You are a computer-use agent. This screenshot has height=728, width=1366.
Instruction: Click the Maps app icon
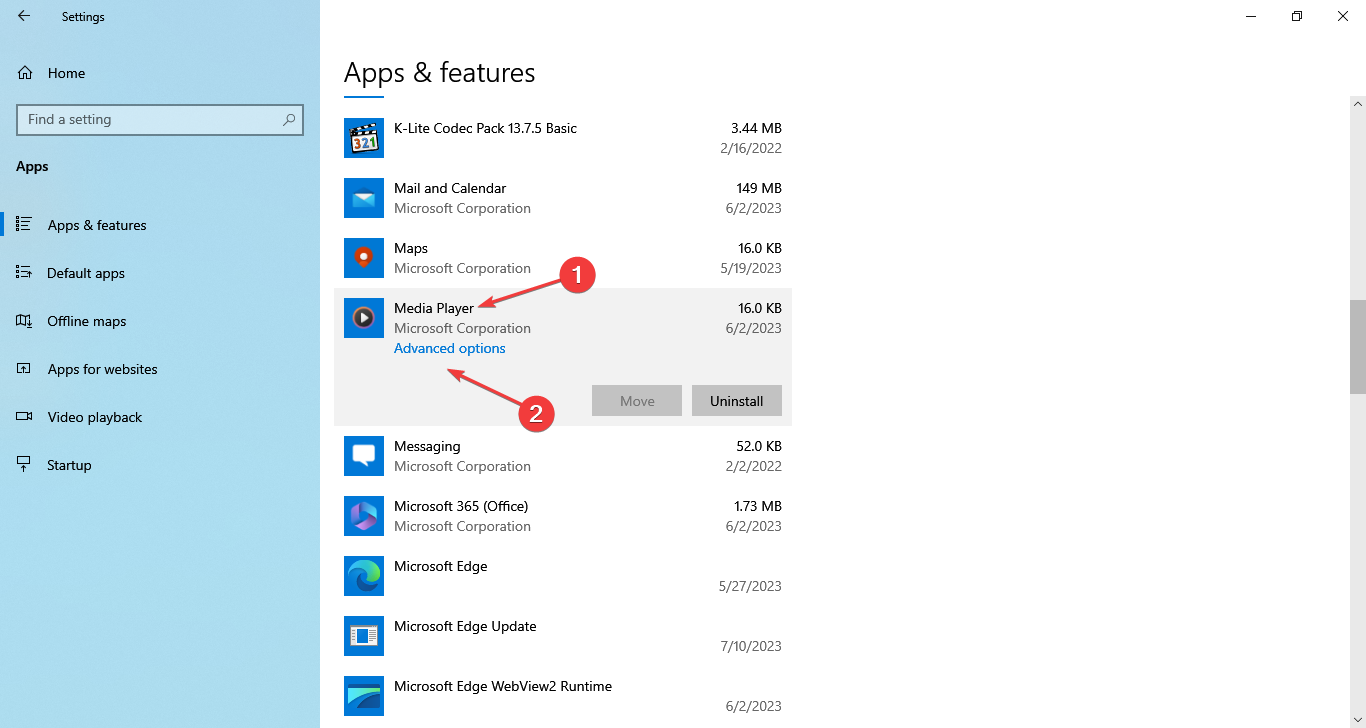click(364, 258)
